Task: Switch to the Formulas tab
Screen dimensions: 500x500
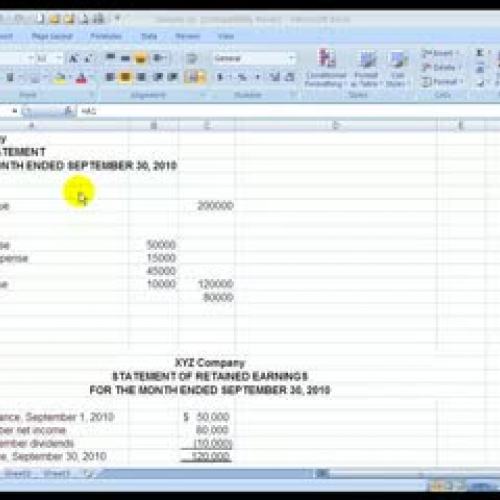Action: click(106, 36)
